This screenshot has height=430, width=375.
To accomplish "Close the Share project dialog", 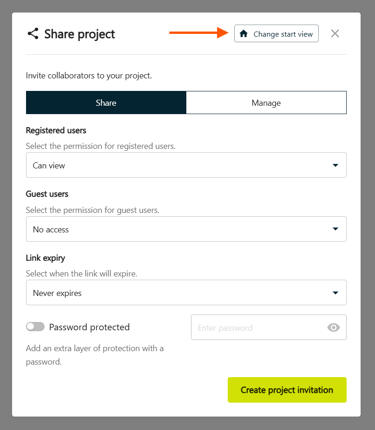I will tap(335, 33).
